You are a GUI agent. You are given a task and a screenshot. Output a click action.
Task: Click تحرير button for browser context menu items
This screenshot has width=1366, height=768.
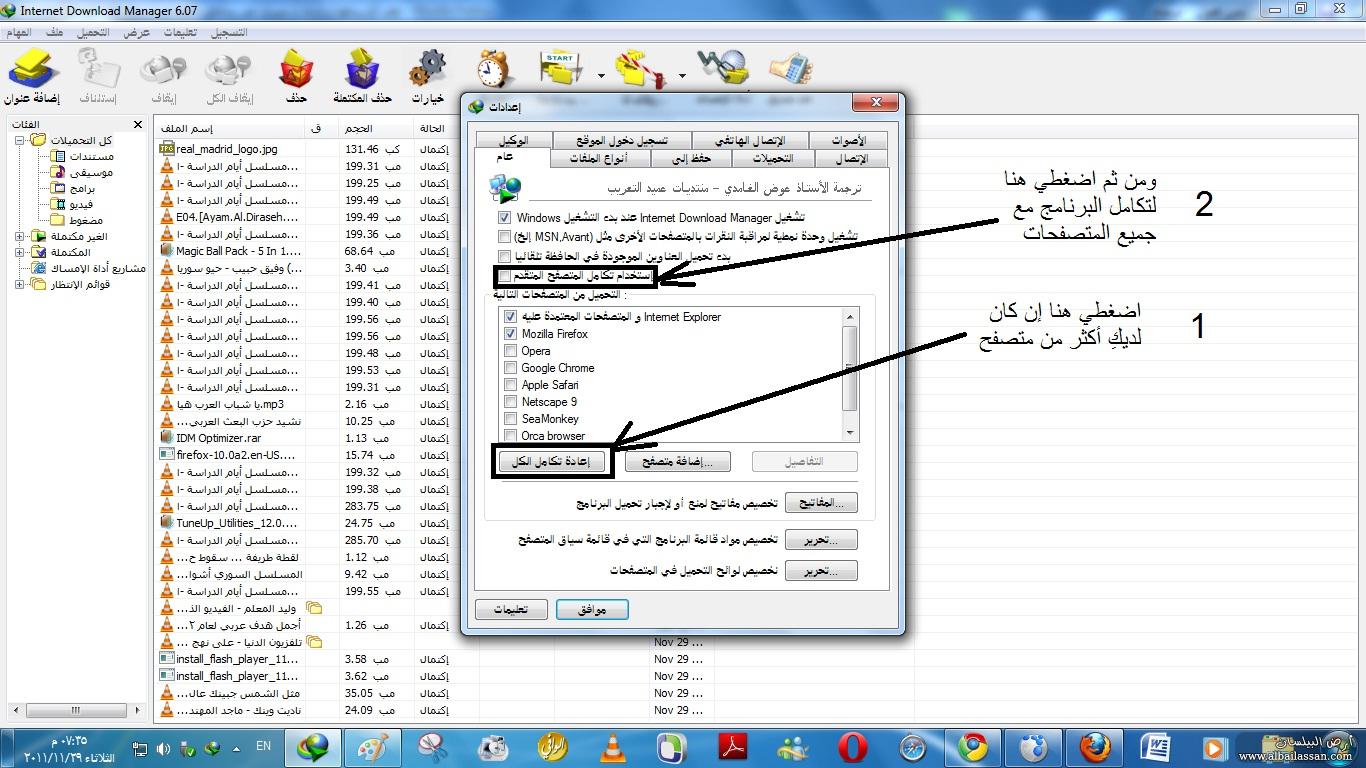[822, 540]
